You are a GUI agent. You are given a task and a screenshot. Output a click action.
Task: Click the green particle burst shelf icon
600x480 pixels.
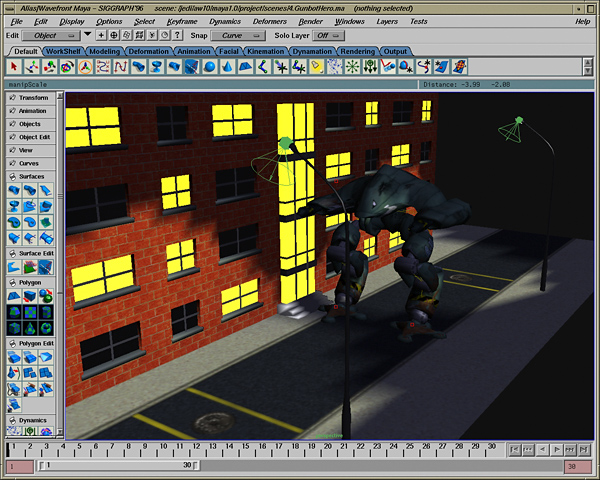pyautogui.click(x=352, y=67)
